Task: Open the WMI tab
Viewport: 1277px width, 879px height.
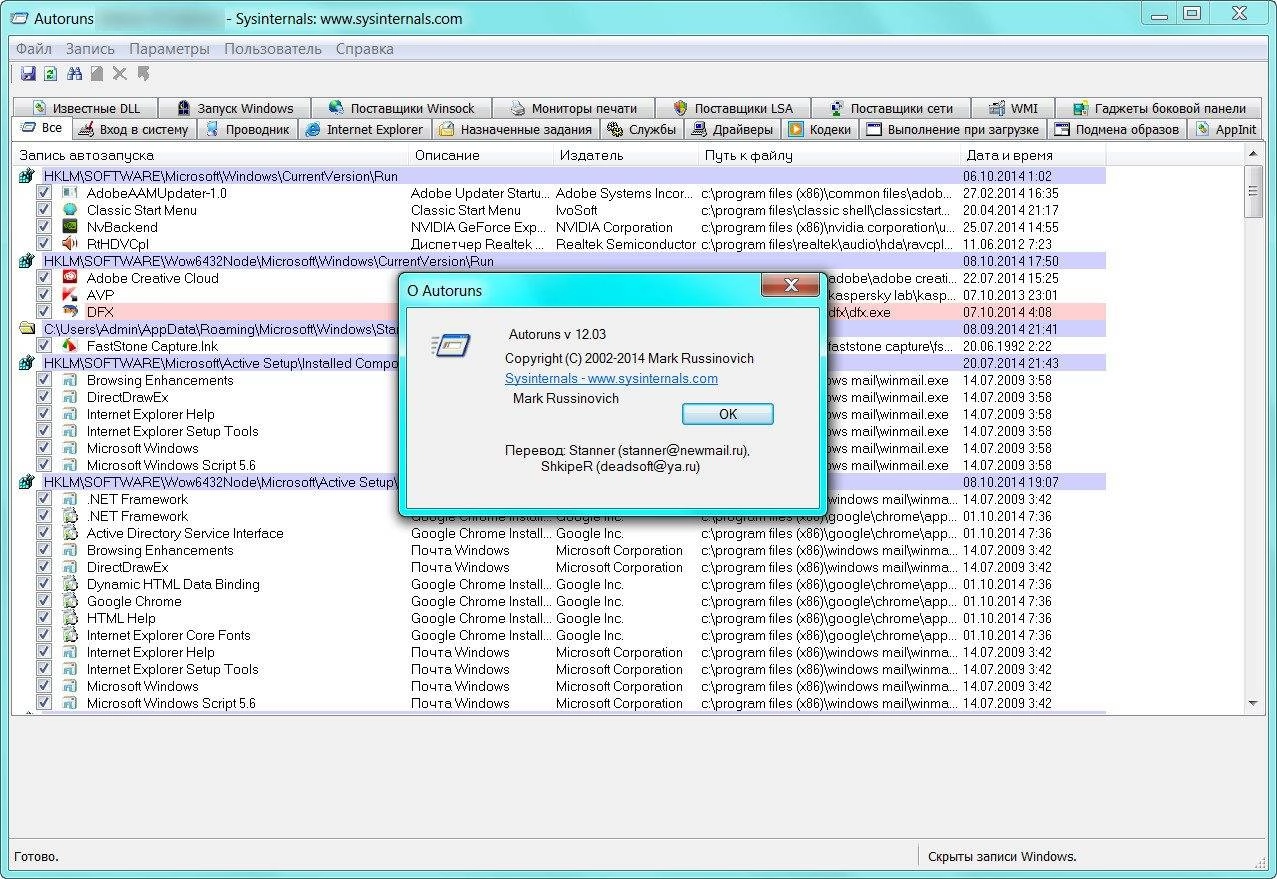Action: coord(1013,108)
